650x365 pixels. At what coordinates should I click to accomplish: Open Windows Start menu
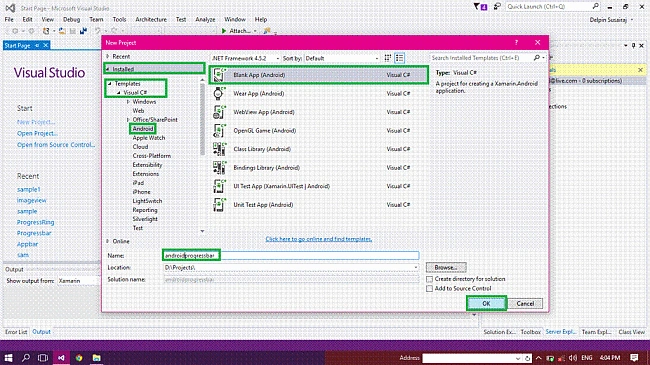pyautogui.click(x=8, y=358)
